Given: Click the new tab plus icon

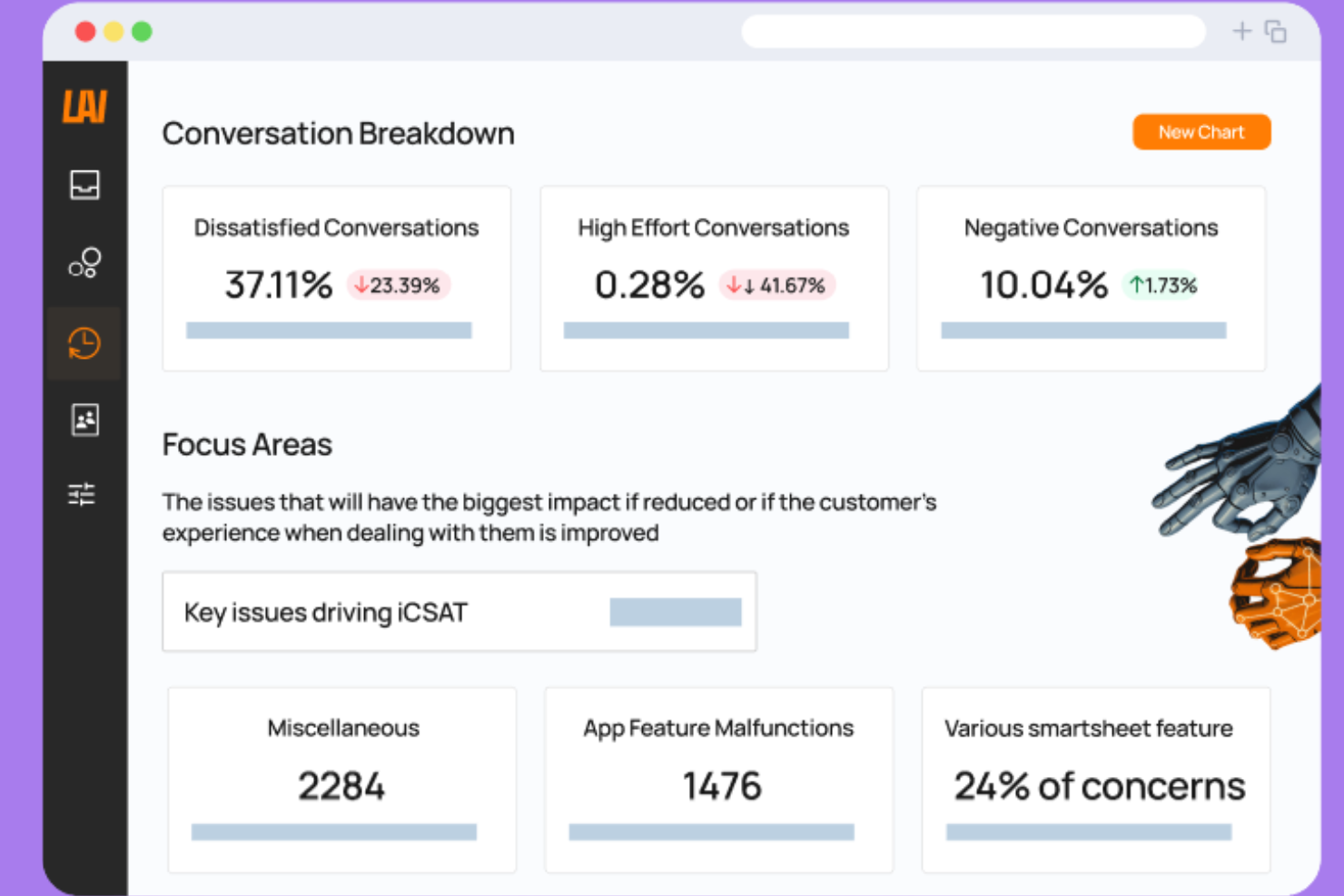Looking at the screenshot, I should tap(1240, 30).
